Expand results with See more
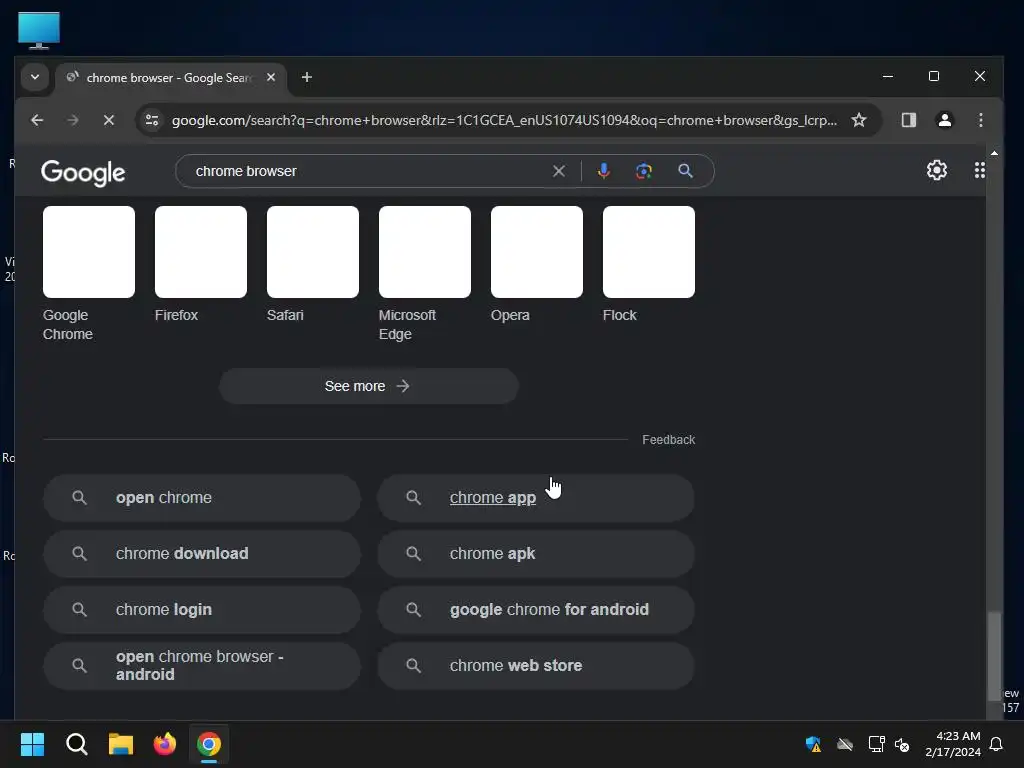This screenshot has width=1024, height=768. coord(368,386)
